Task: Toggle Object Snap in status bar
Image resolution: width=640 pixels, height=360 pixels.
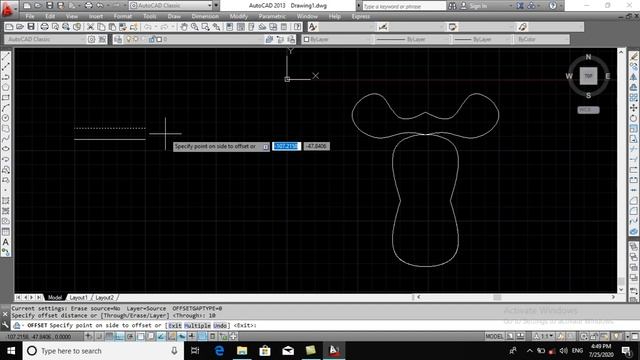Action: (x=140, y=336)
